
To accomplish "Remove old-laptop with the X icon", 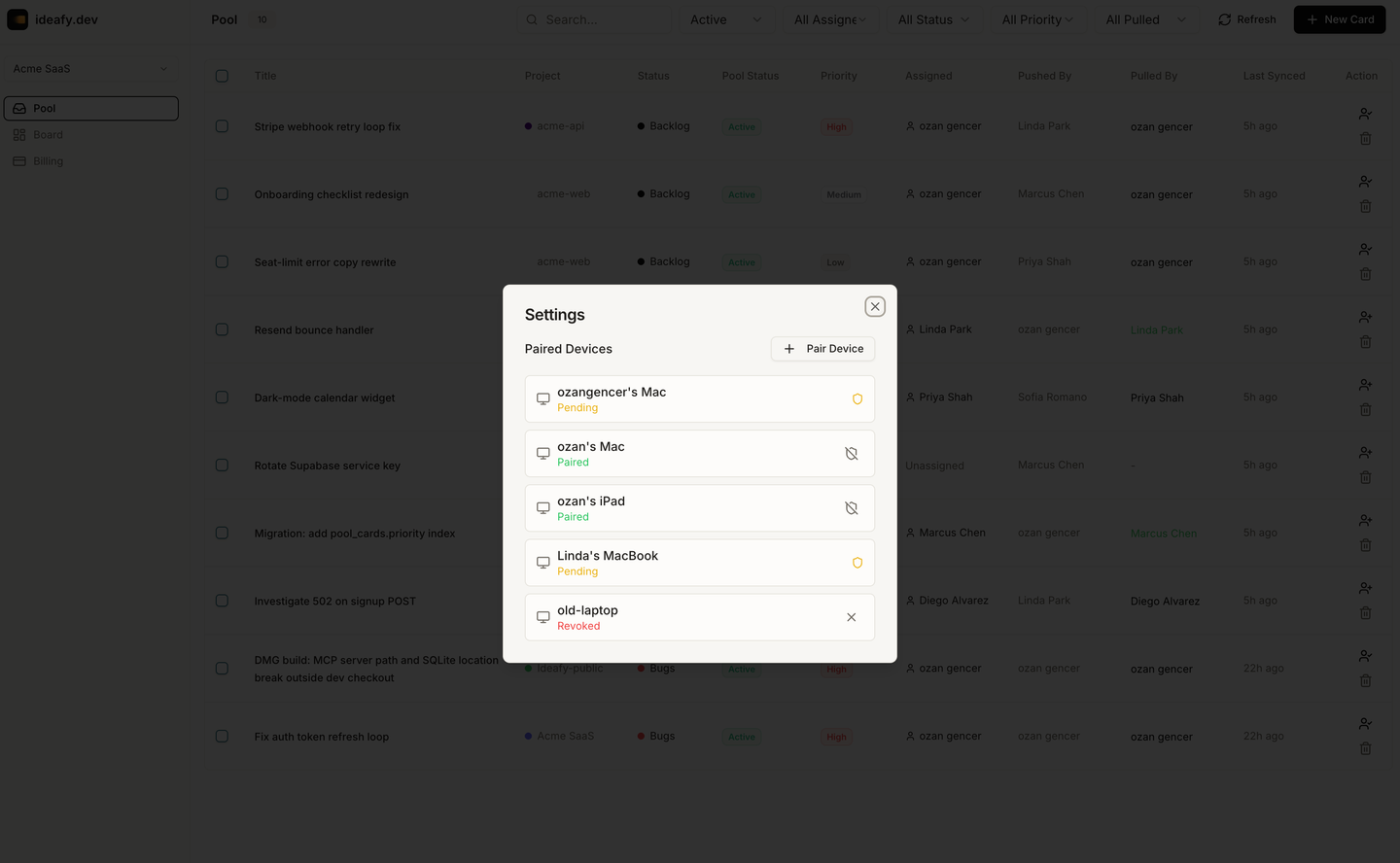I will 852,617.
